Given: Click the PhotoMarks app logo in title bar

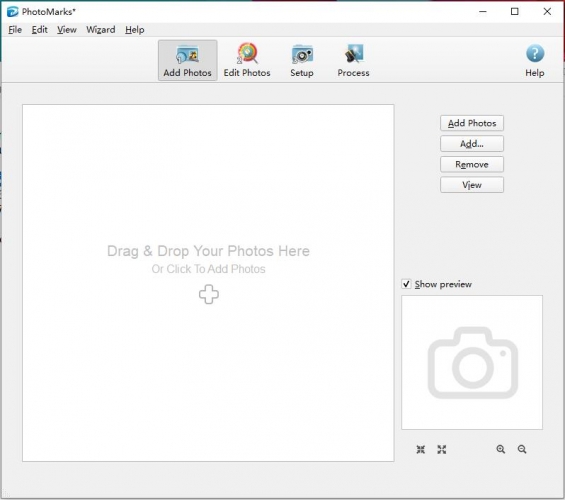Looking at the screenshot, I should point(13,12).
